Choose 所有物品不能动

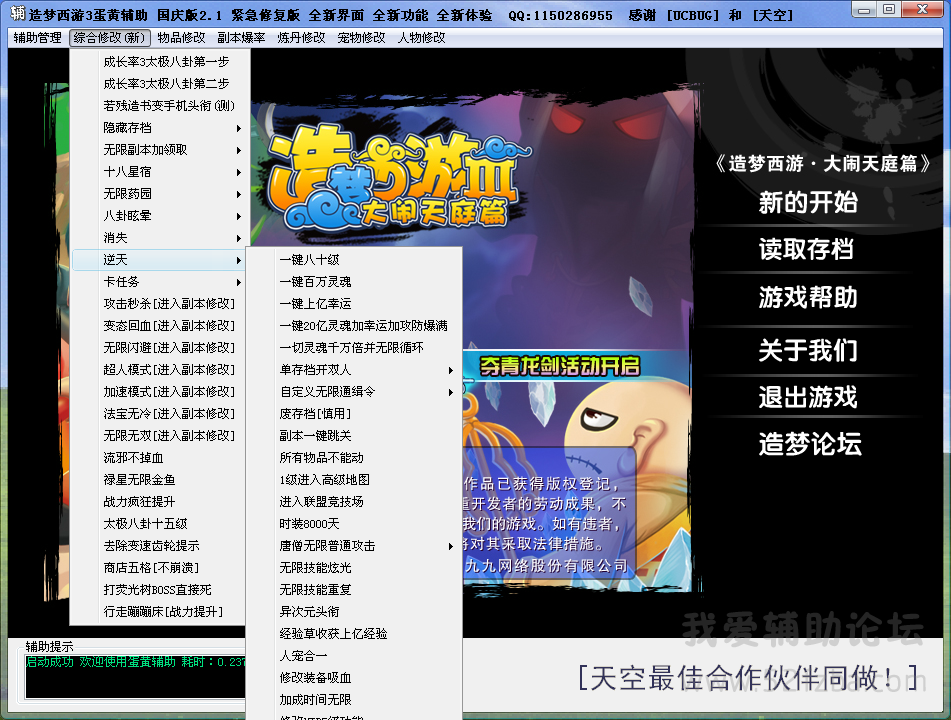354,458
